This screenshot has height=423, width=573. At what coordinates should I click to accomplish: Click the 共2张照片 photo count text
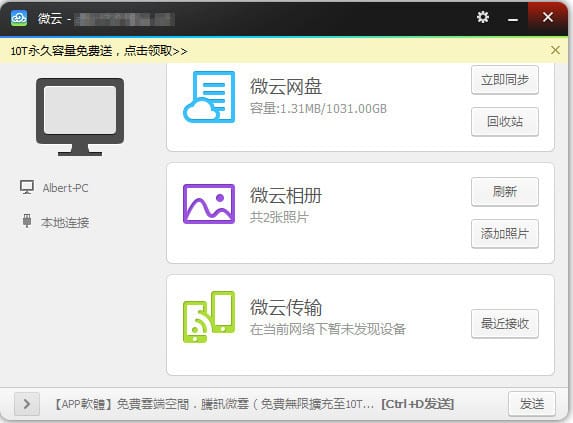point(280,217)
